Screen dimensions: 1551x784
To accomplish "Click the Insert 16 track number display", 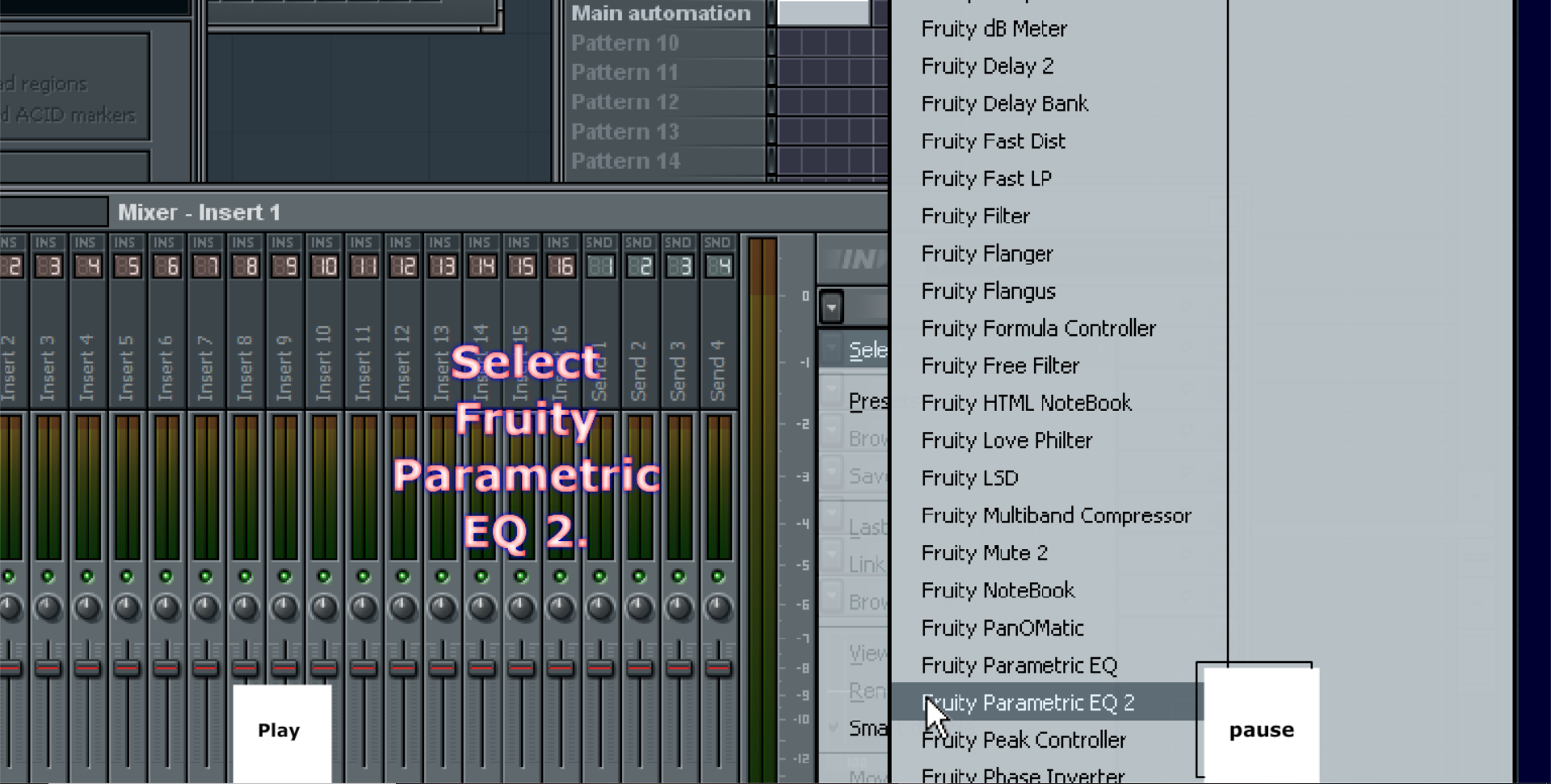I will (x=561, y=266).
